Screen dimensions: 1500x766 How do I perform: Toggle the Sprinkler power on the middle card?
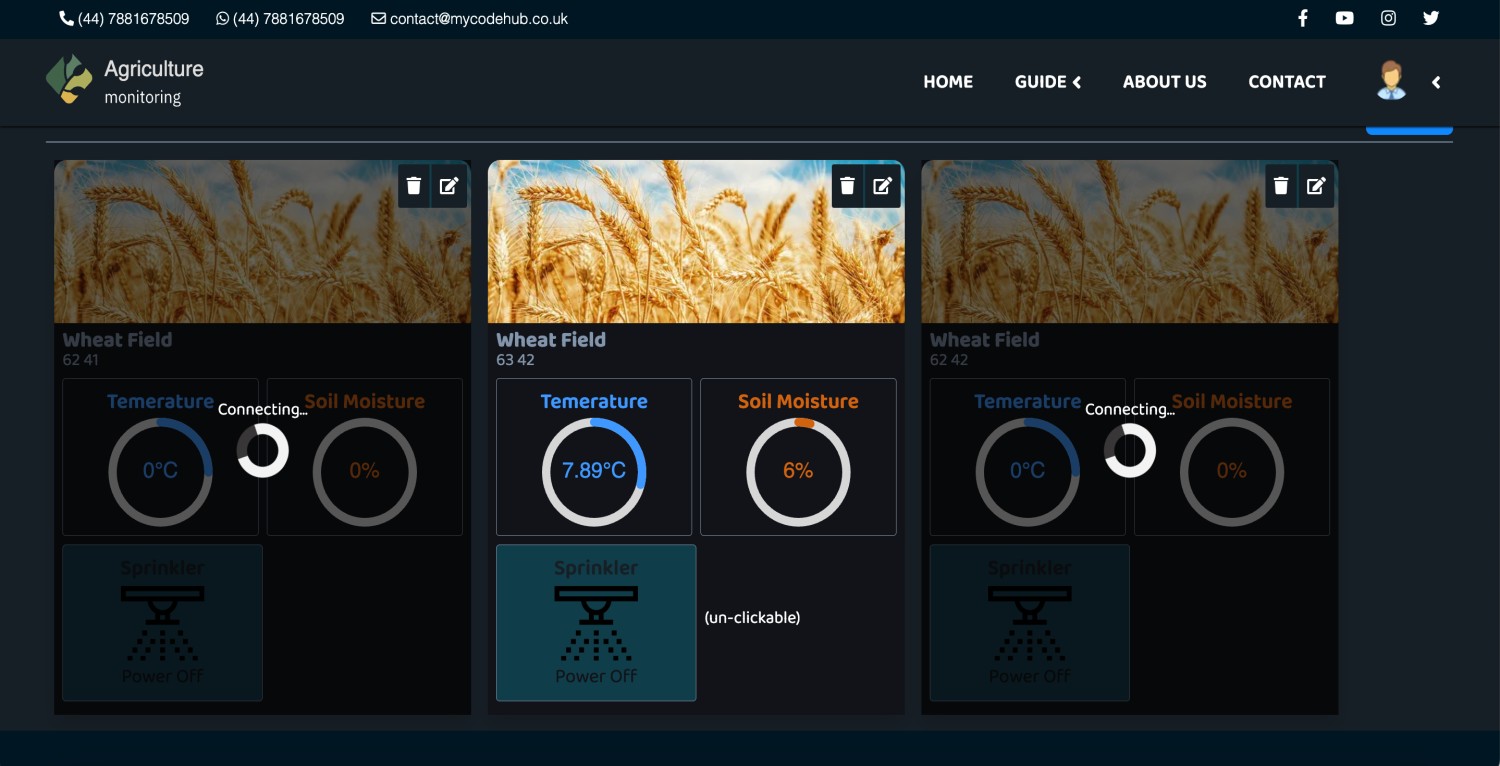tap(596, 622)
